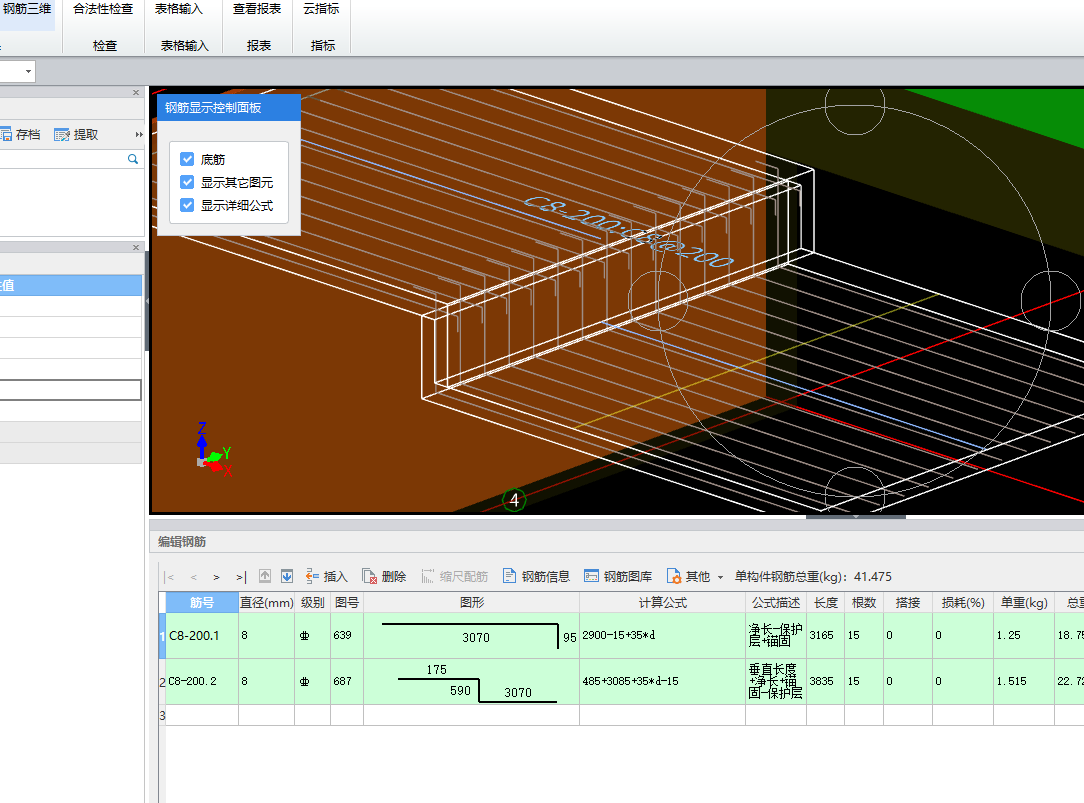Click the 提取 extract icon
This screenshot has width=1084, height=803.
(x=76, y=135)
